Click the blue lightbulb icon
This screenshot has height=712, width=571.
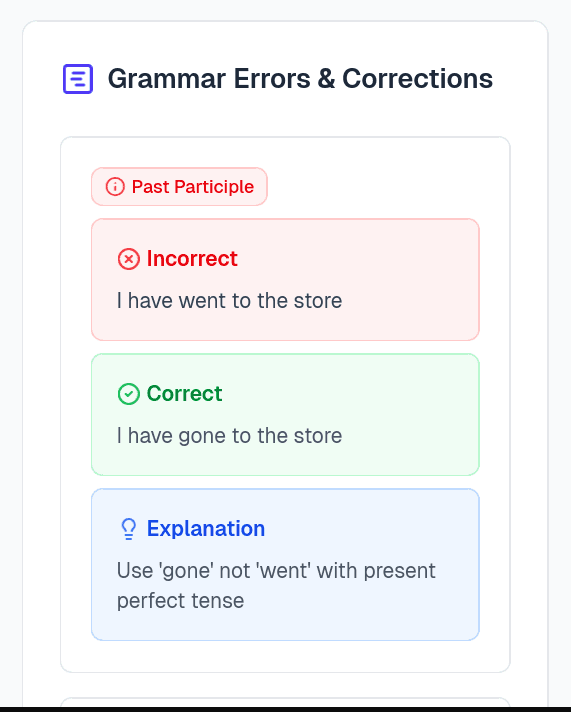(129, 529)
